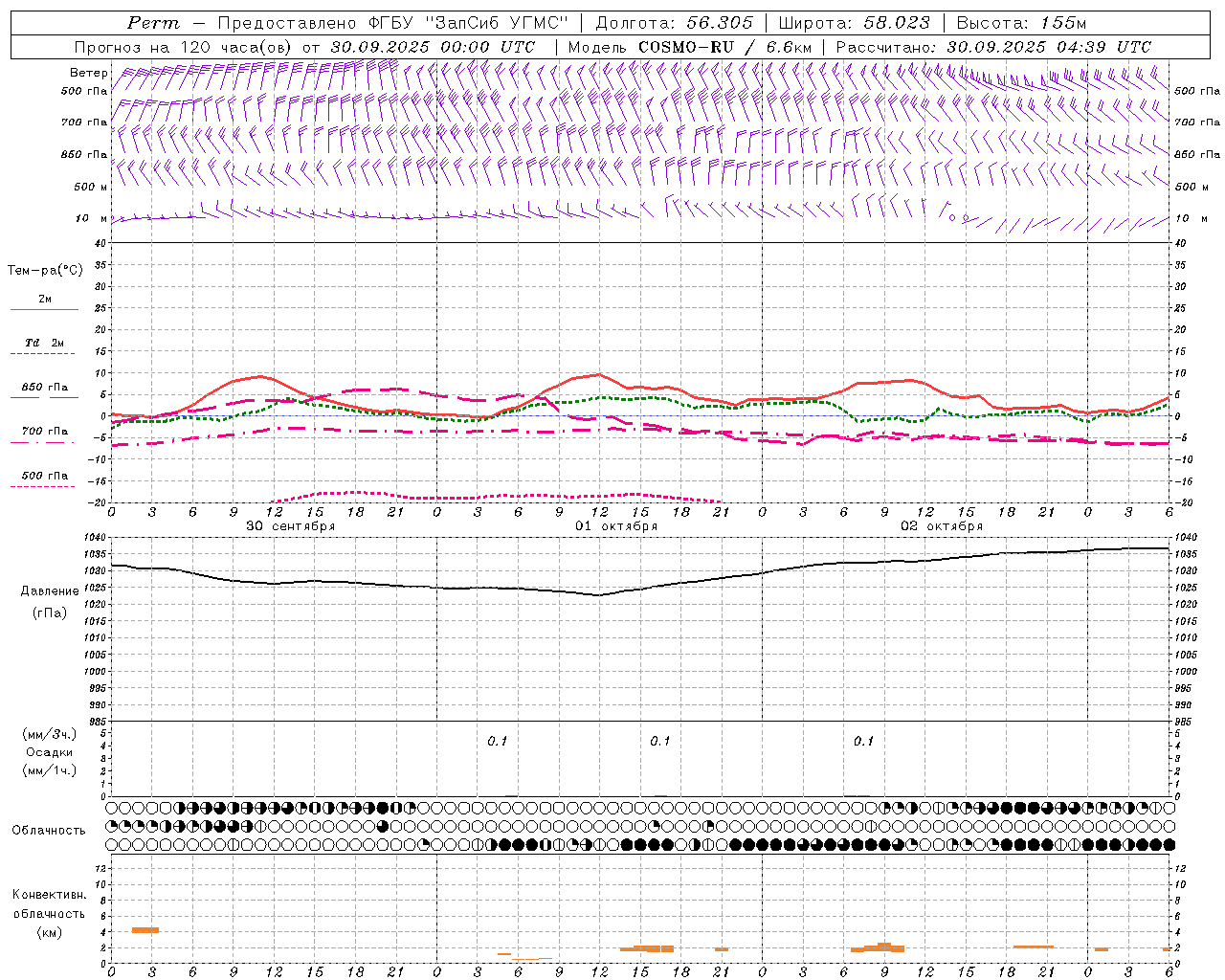Click the station name "Perm" in header
1225x980 pixels.
click(153, 23)
